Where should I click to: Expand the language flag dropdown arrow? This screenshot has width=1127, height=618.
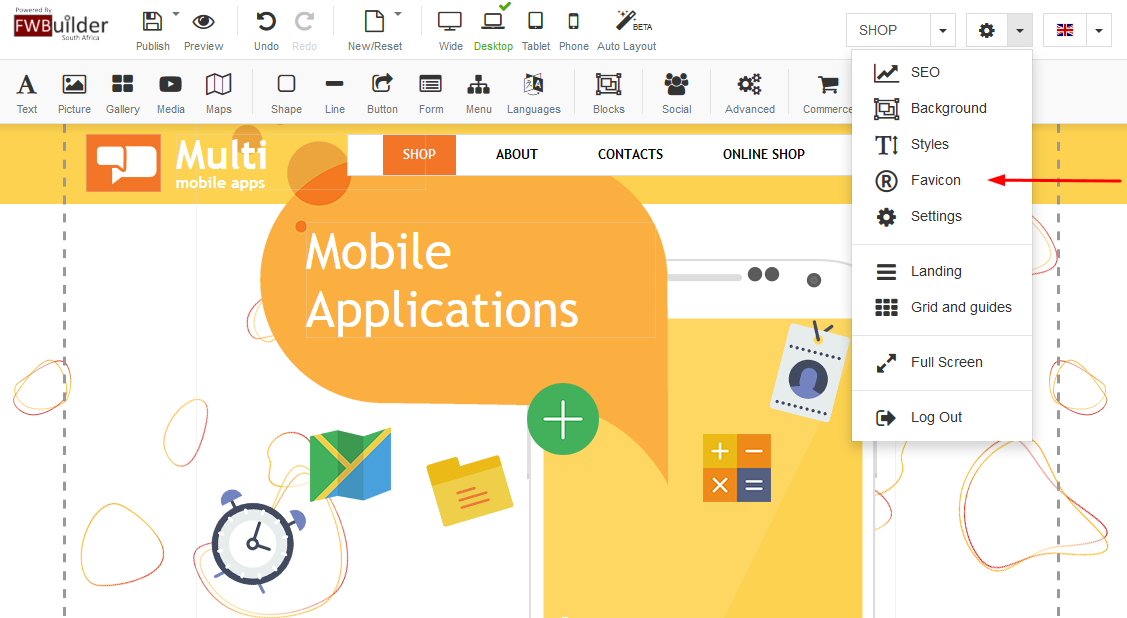1099,30
